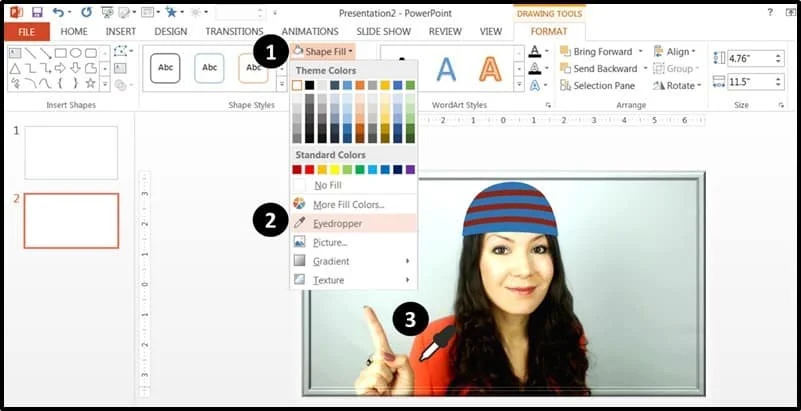Click the Undo arrow icon
Viewport: 801px width, 411px height.
coord(59,12)
